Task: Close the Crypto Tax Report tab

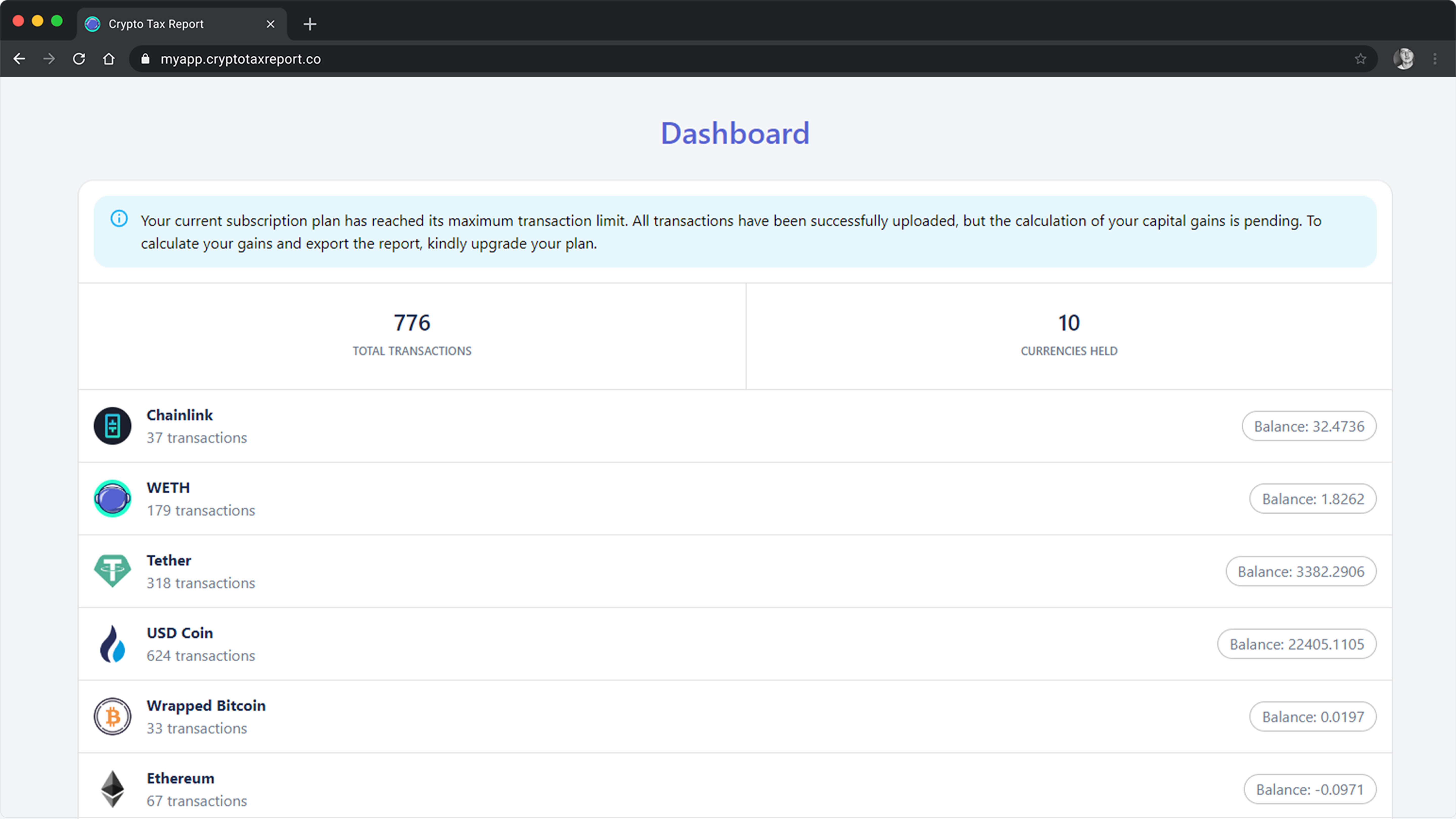Action: click(270, 24)
